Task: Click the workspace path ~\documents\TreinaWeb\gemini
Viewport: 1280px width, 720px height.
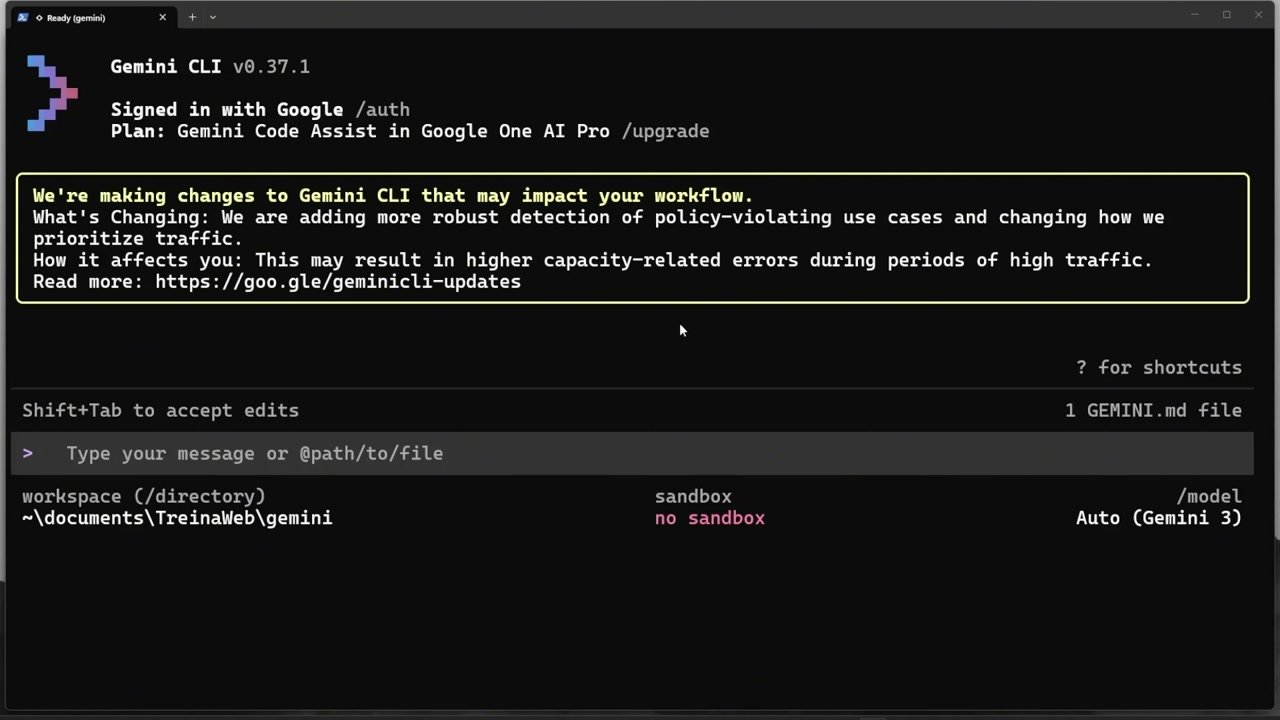Action: pos(177,518)
